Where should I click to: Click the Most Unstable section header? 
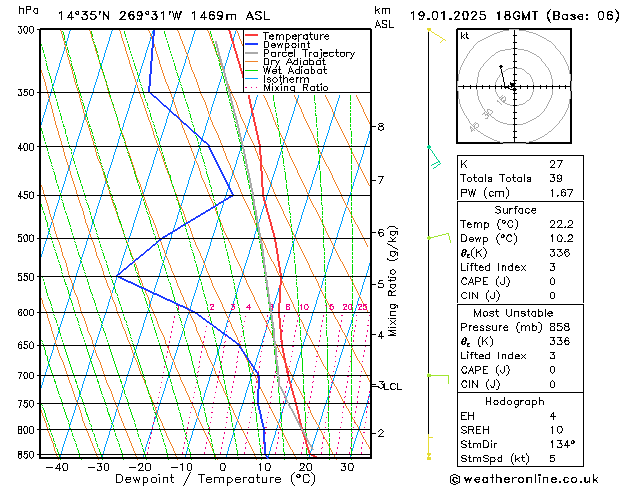click(x=513, y=313)
